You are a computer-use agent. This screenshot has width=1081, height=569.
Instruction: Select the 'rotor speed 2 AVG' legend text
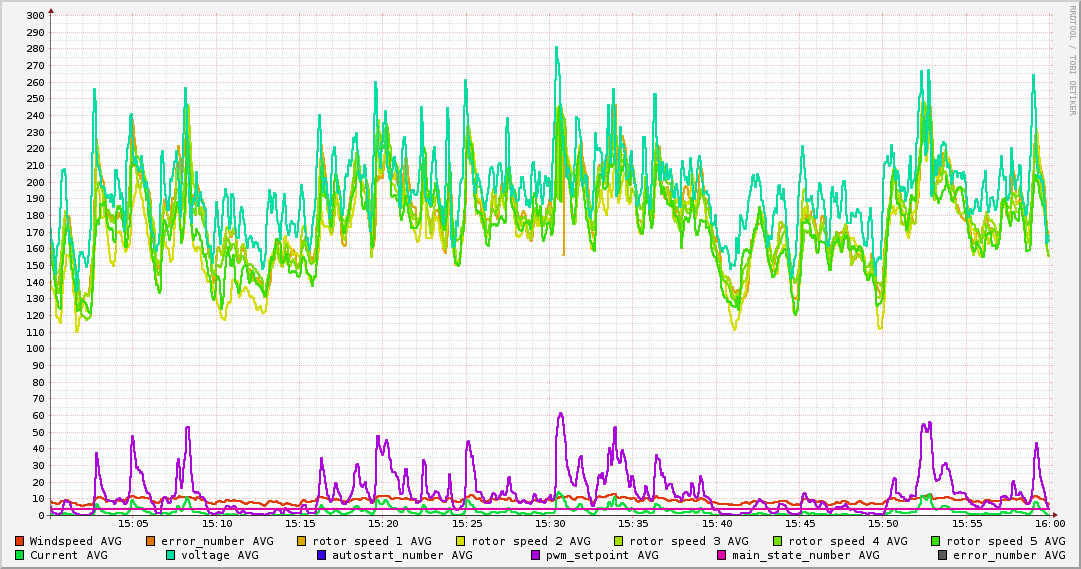531,541
